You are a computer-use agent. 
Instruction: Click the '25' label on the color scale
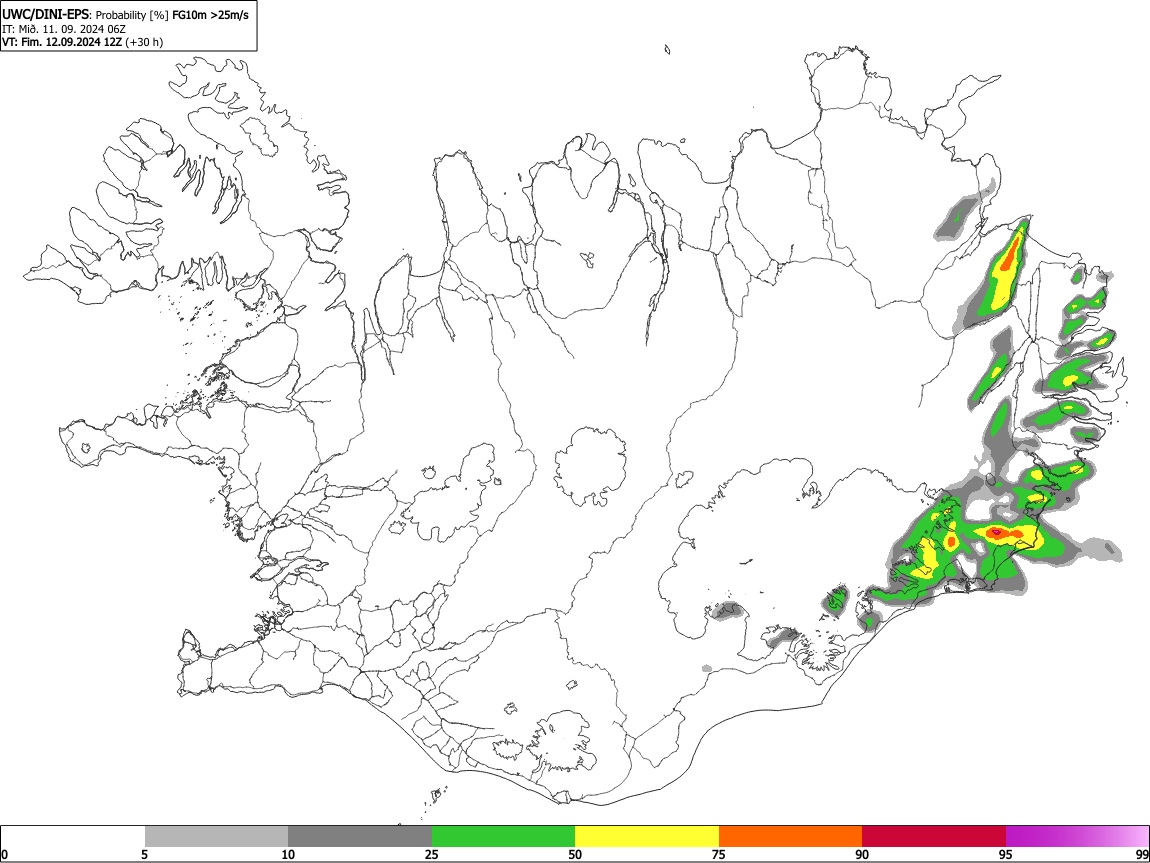click(x=432, y=854)
